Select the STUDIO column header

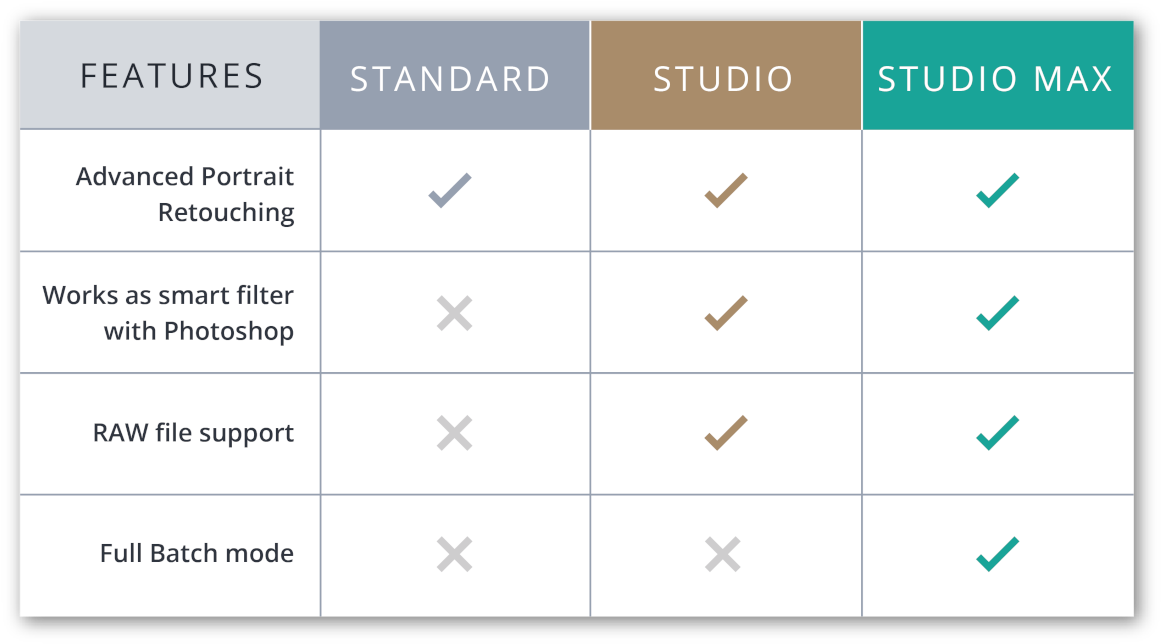726,76
